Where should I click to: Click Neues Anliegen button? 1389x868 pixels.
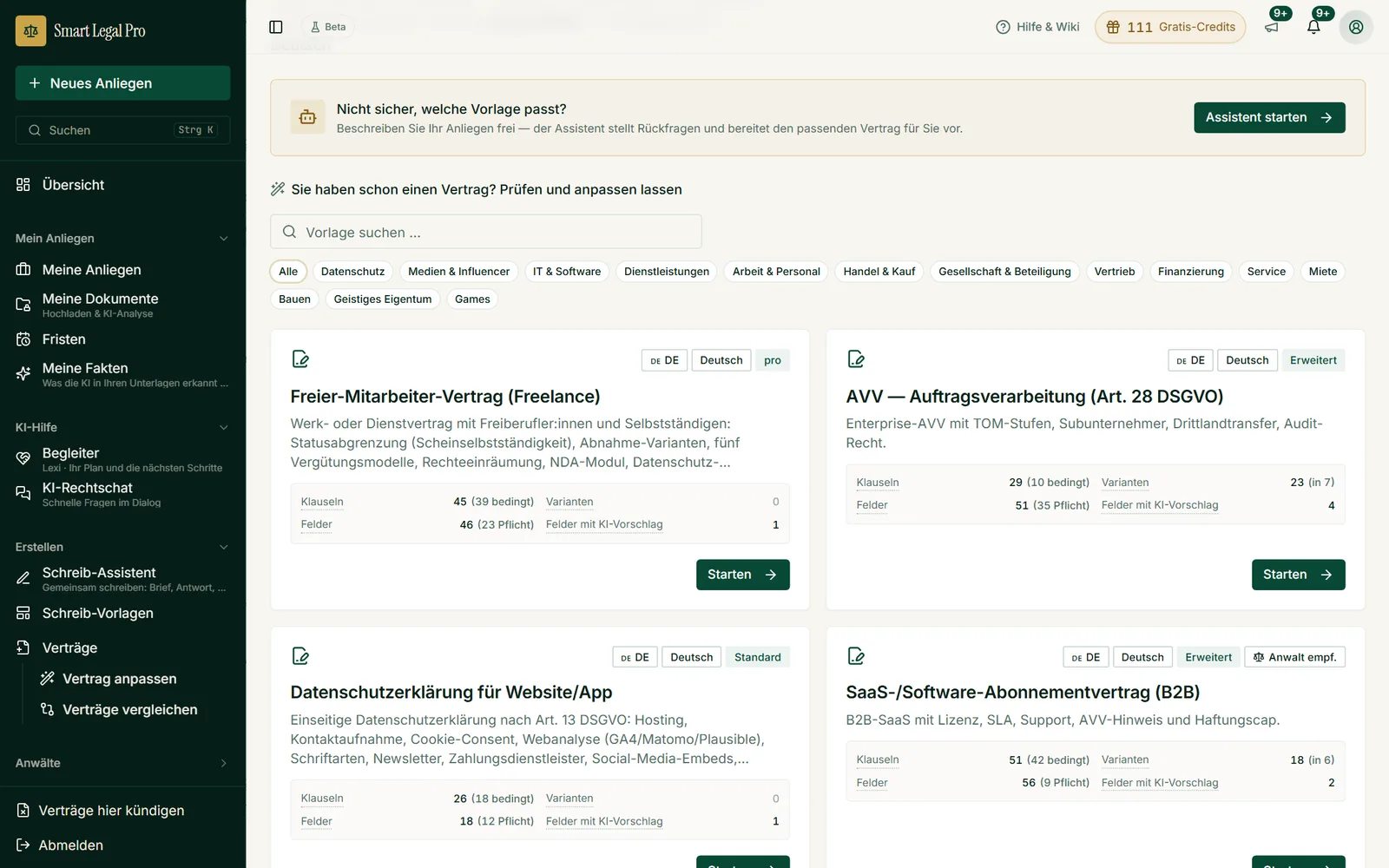123,83
